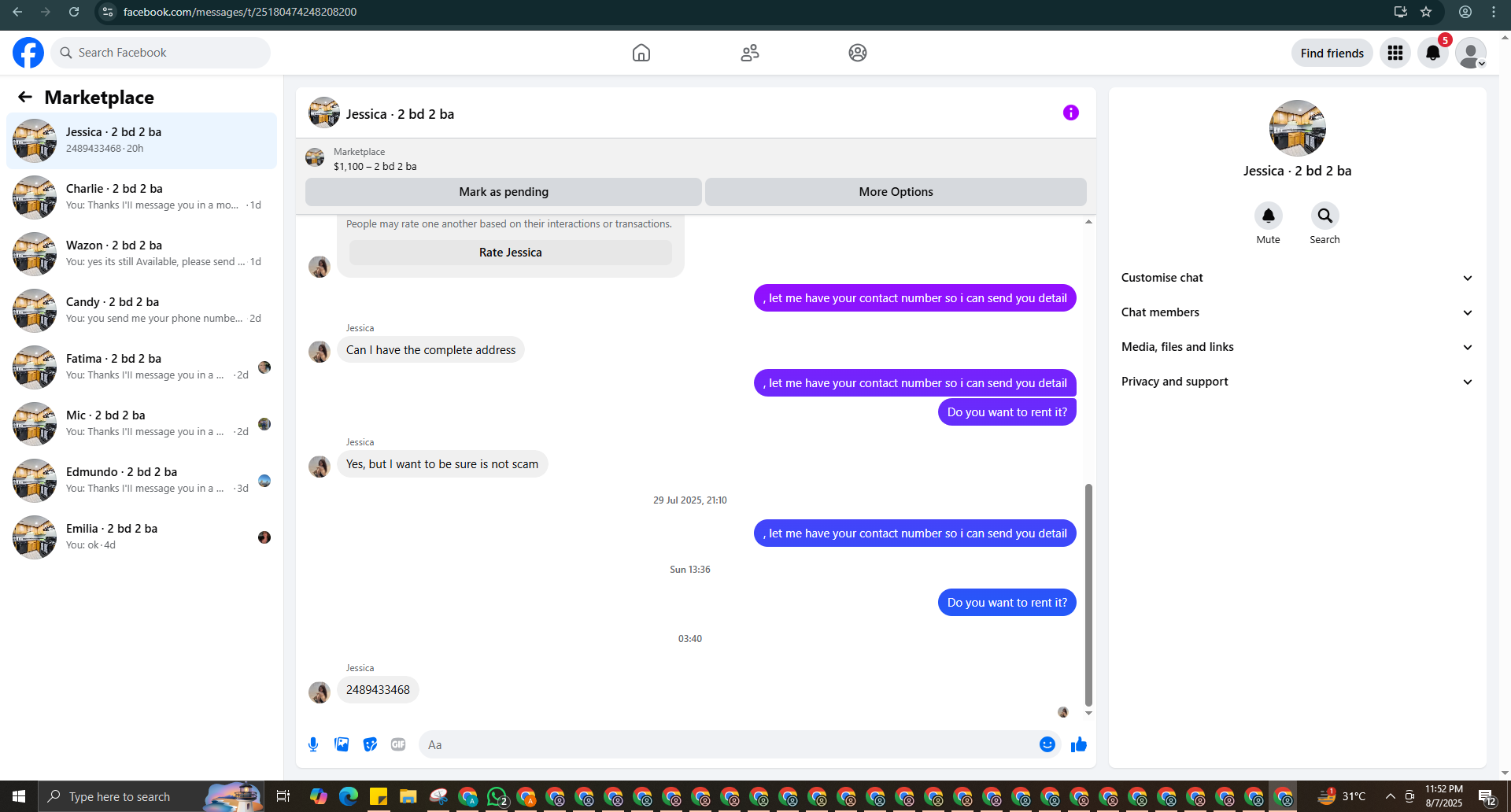Bookmark this page with star icon
The height and width of the screenshot is (812, 1511).
point(1426,12)
